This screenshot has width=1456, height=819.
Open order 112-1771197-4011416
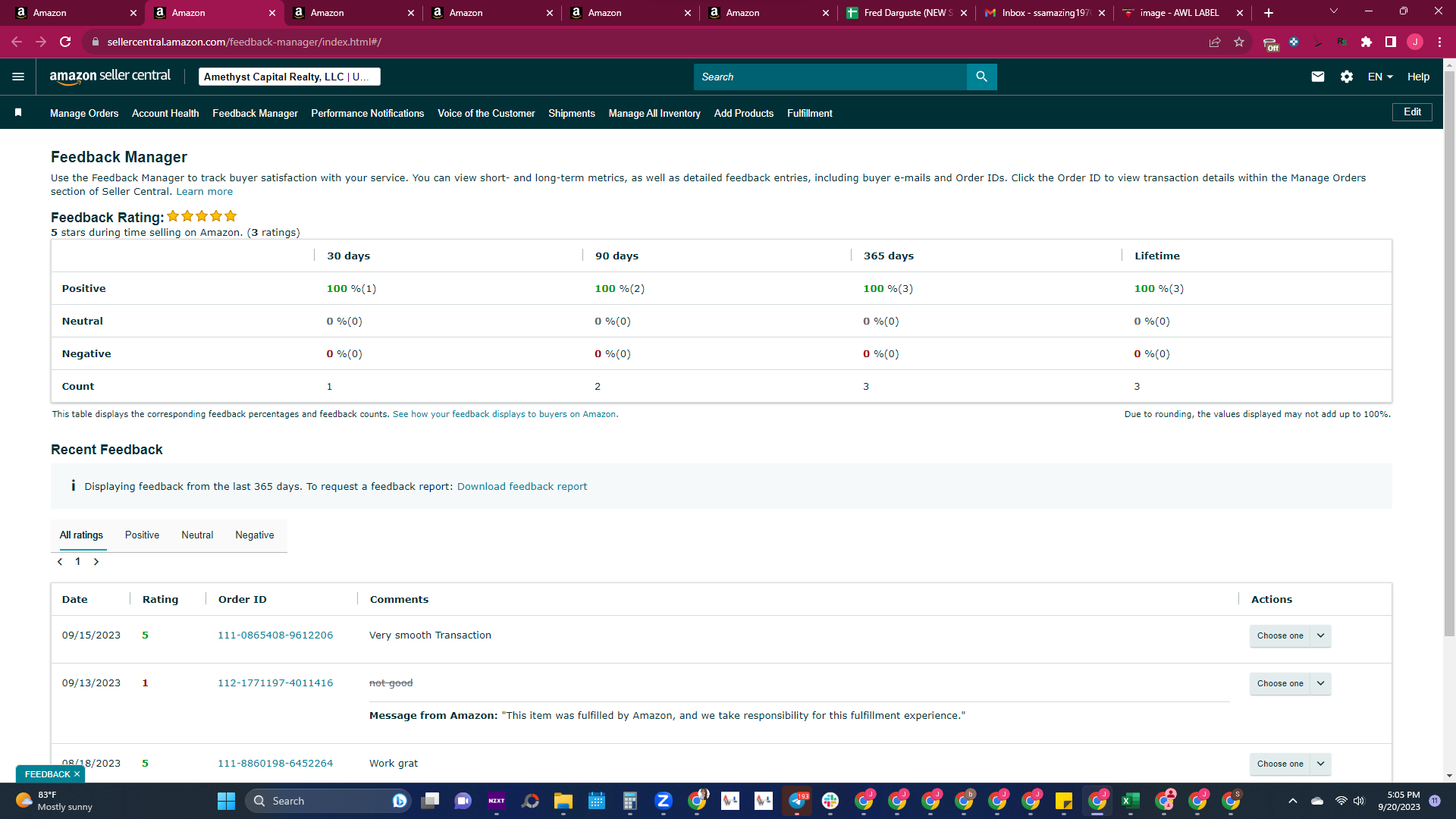tap(275, 683)
